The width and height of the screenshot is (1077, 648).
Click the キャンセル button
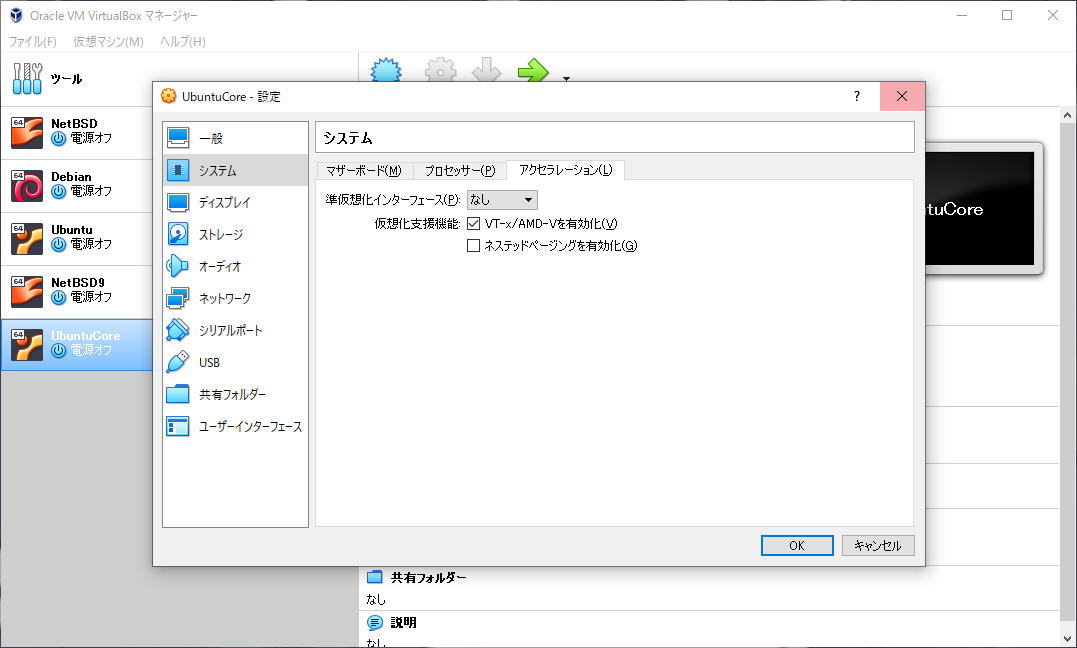point(878,546)
